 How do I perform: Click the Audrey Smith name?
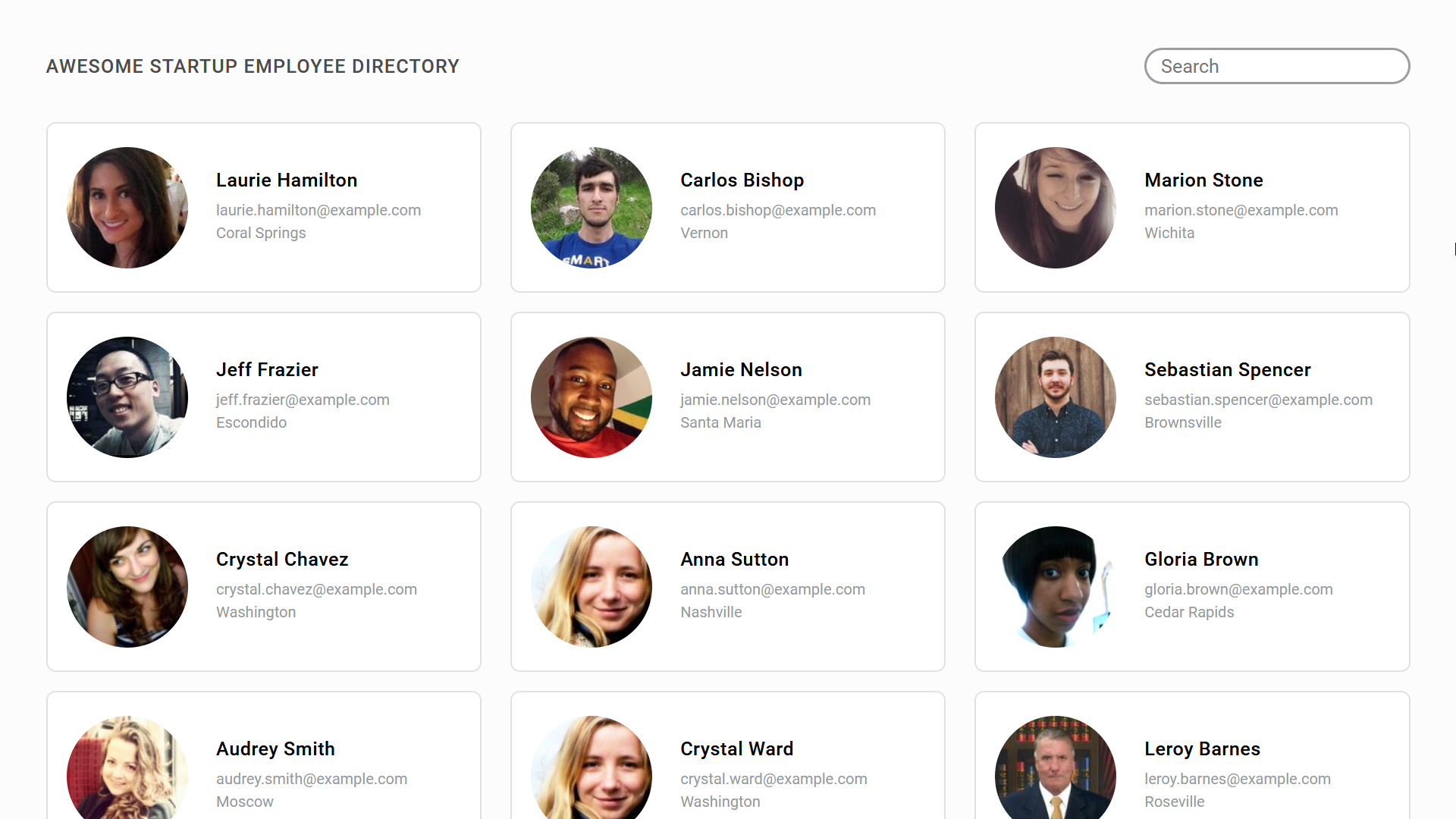[275, 749]
